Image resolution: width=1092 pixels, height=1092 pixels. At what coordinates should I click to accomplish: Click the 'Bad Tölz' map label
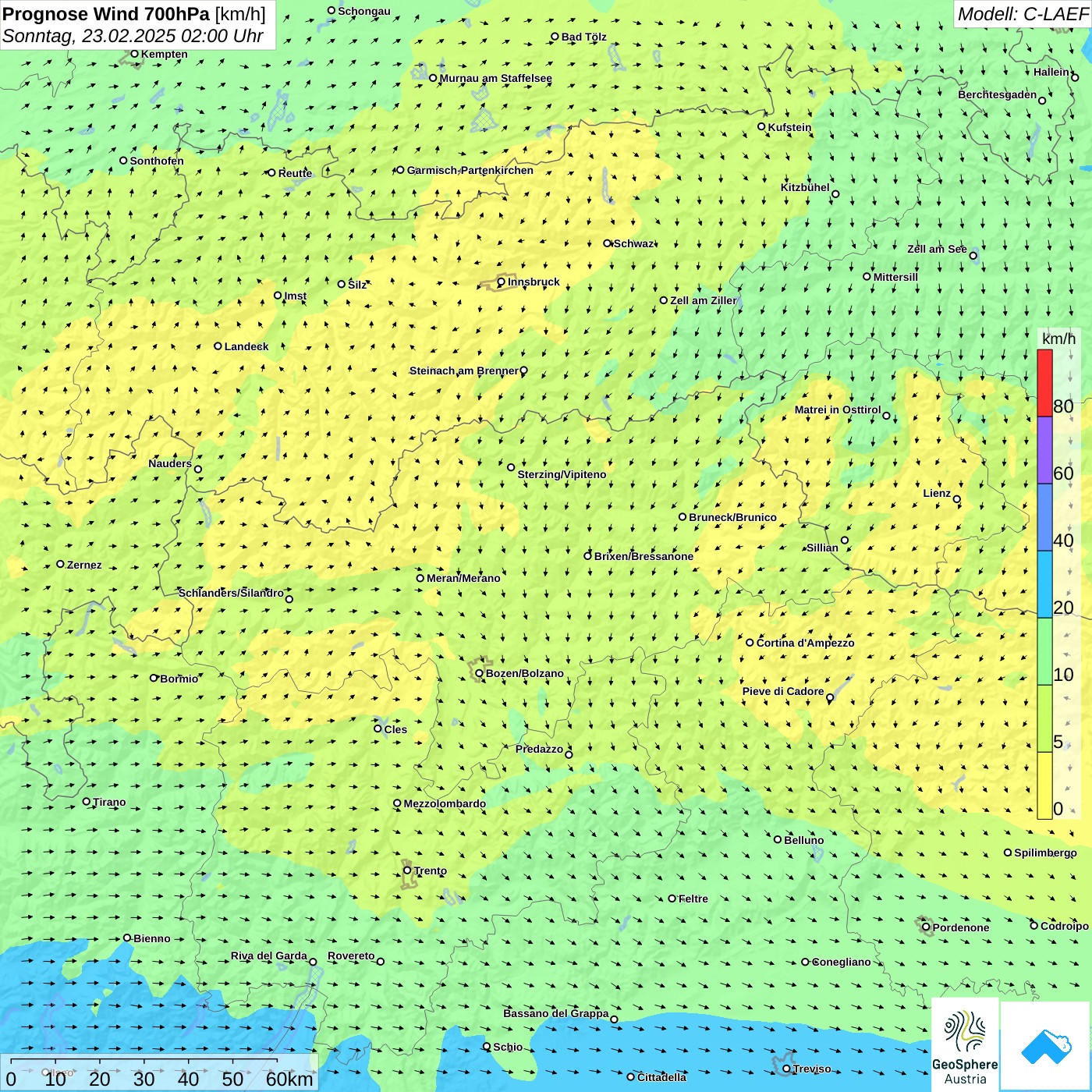[x=584, y=37]
